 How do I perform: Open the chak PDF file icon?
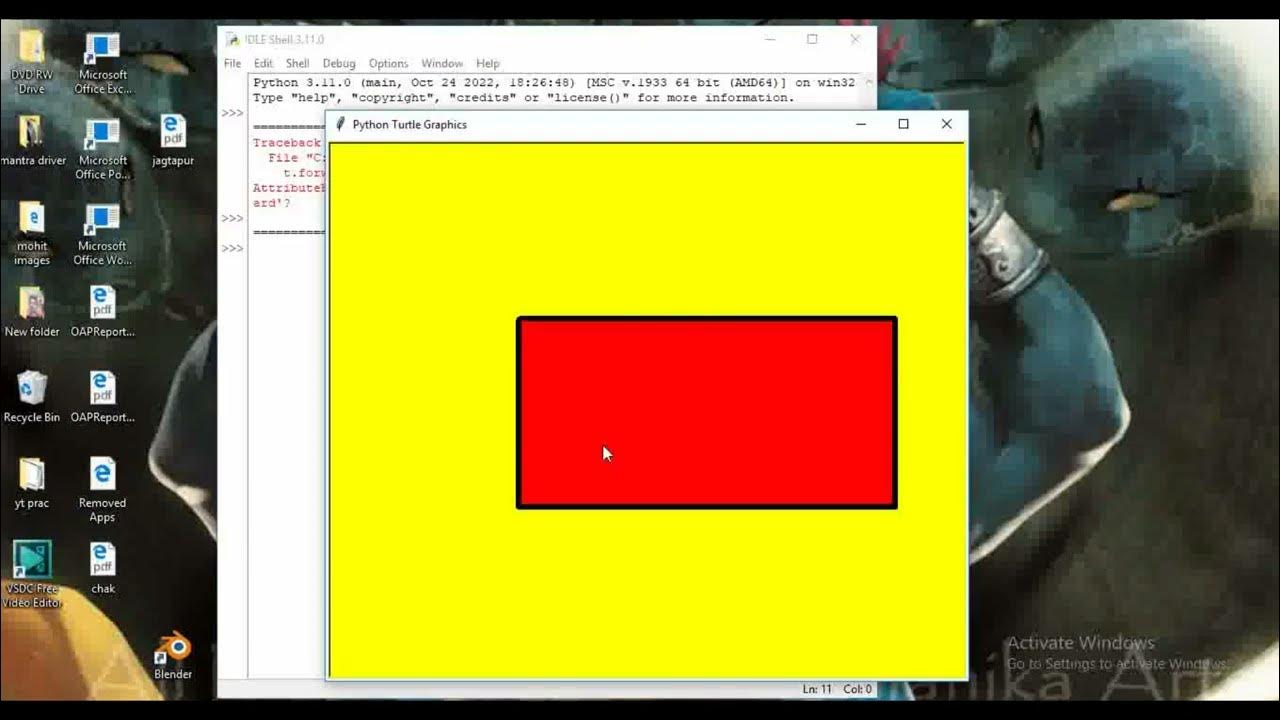[103, 569]
